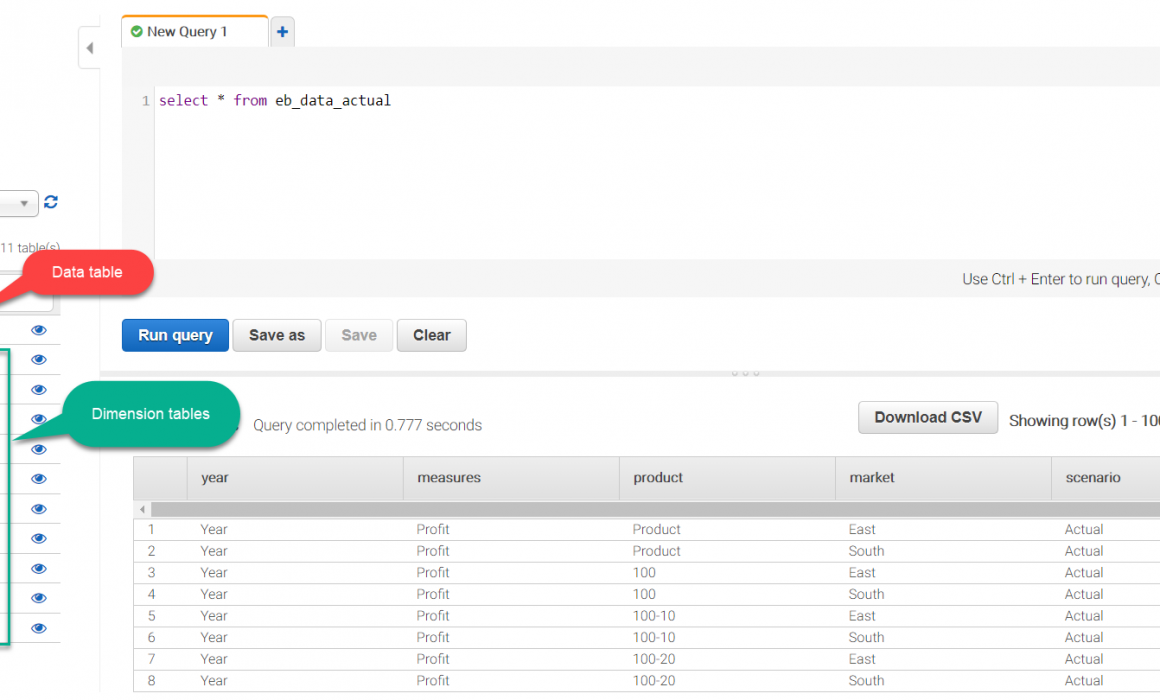Grab the splitter handle between editor and results
The width and height of the screenshot is (1160, 700).
[x=745, y=372]
